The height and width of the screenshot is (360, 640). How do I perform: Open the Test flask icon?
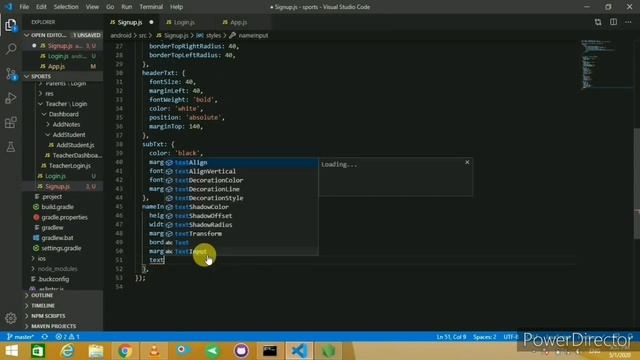[x=11, y=147]
